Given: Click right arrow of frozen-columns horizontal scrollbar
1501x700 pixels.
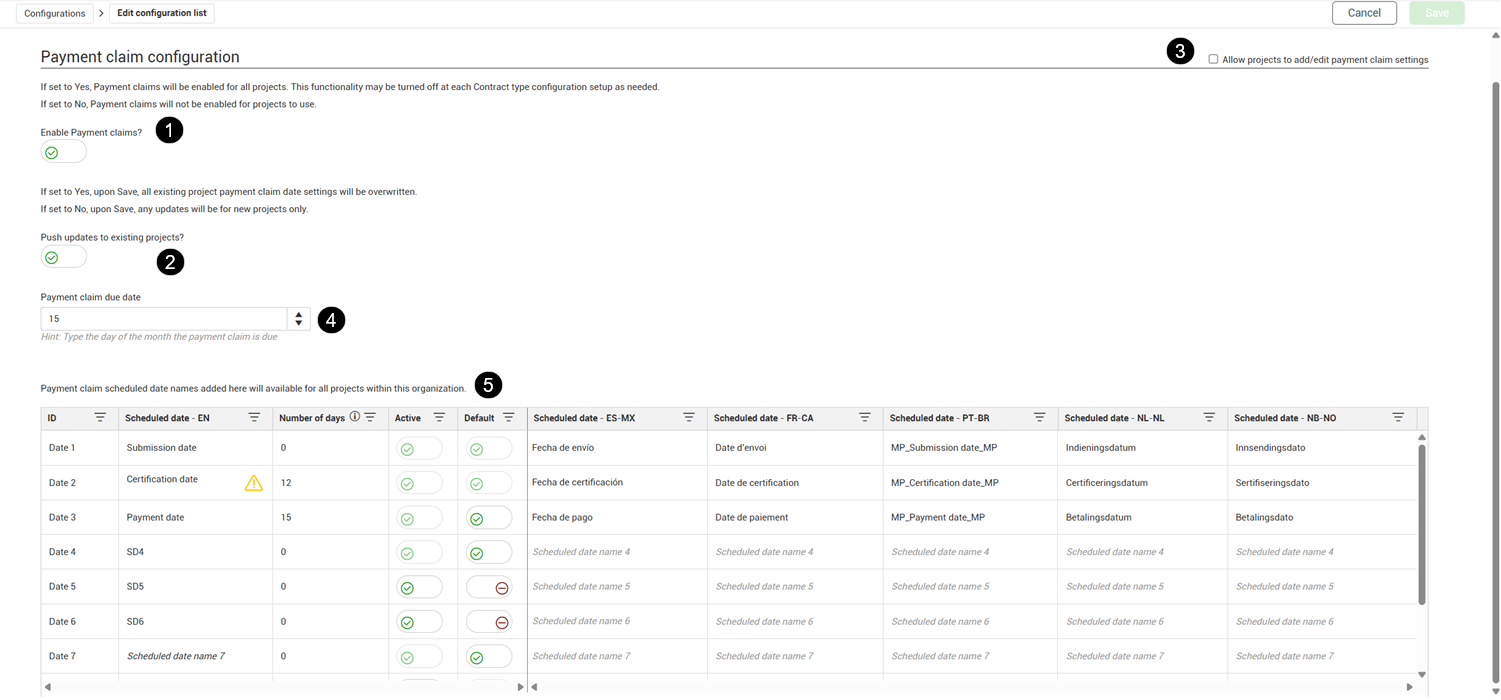Looking at the screenshot, I should tap(520, 687).
